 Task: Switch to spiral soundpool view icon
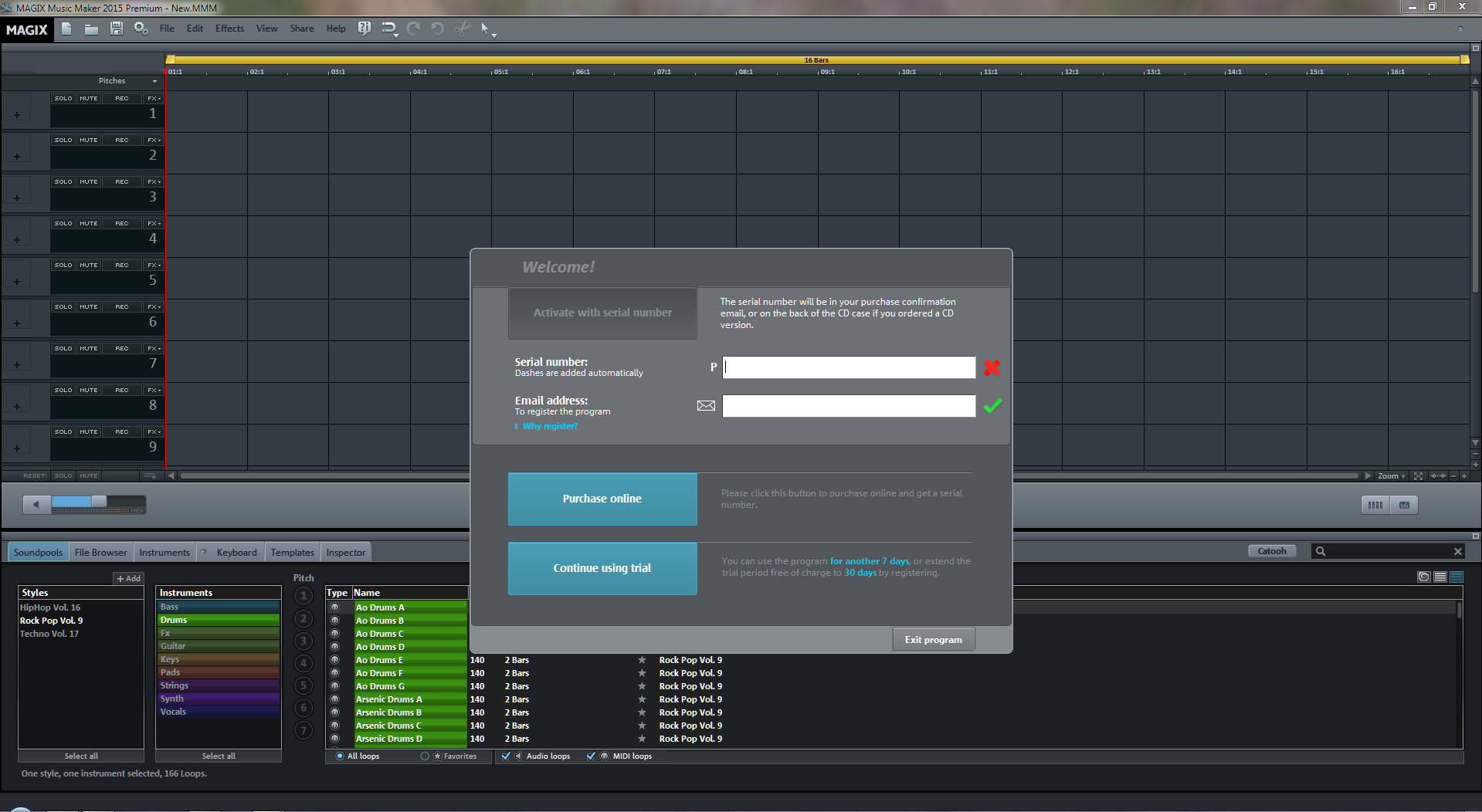[1423, 577]
